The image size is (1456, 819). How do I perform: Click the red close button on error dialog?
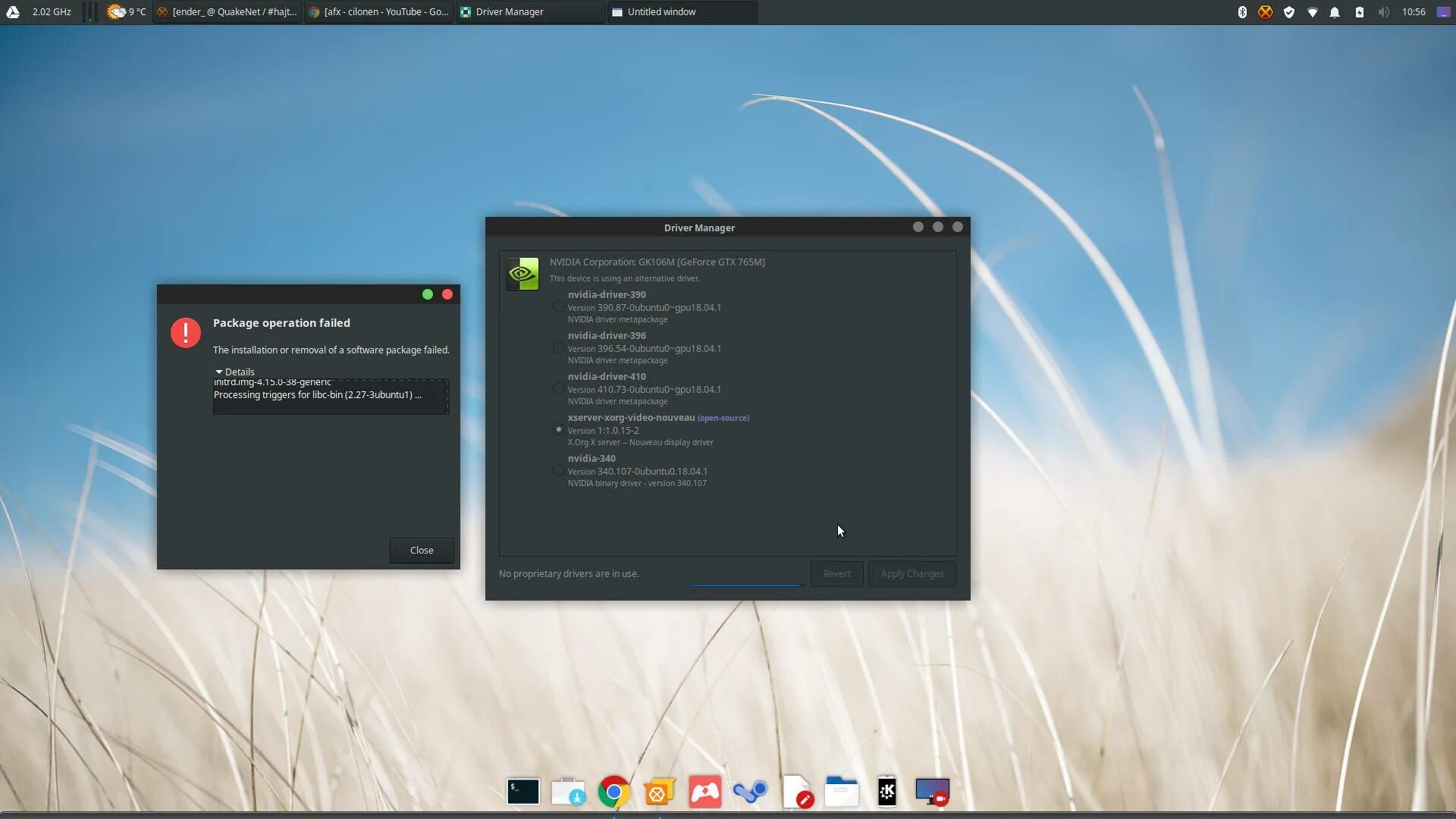(x=447, y=294)
